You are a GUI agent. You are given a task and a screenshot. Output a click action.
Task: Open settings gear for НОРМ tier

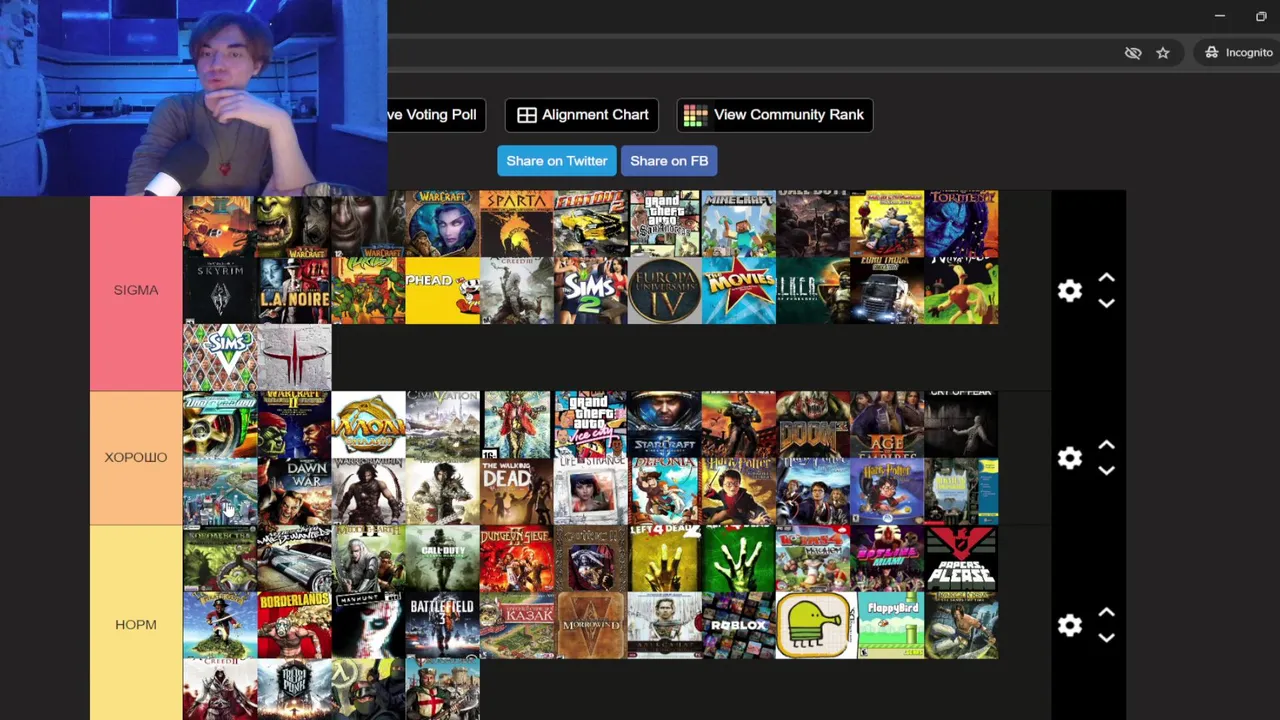[1070, 625]
